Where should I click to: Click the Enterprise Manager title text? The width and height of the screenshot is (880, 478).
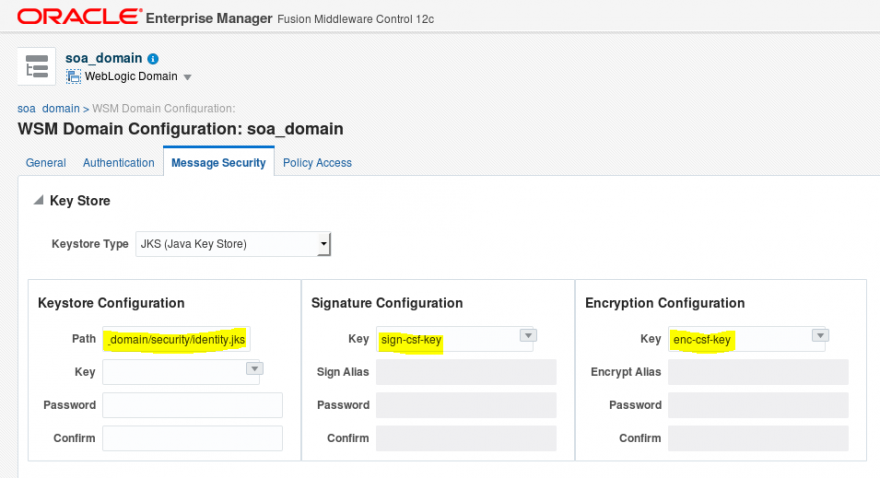(209, 19)
